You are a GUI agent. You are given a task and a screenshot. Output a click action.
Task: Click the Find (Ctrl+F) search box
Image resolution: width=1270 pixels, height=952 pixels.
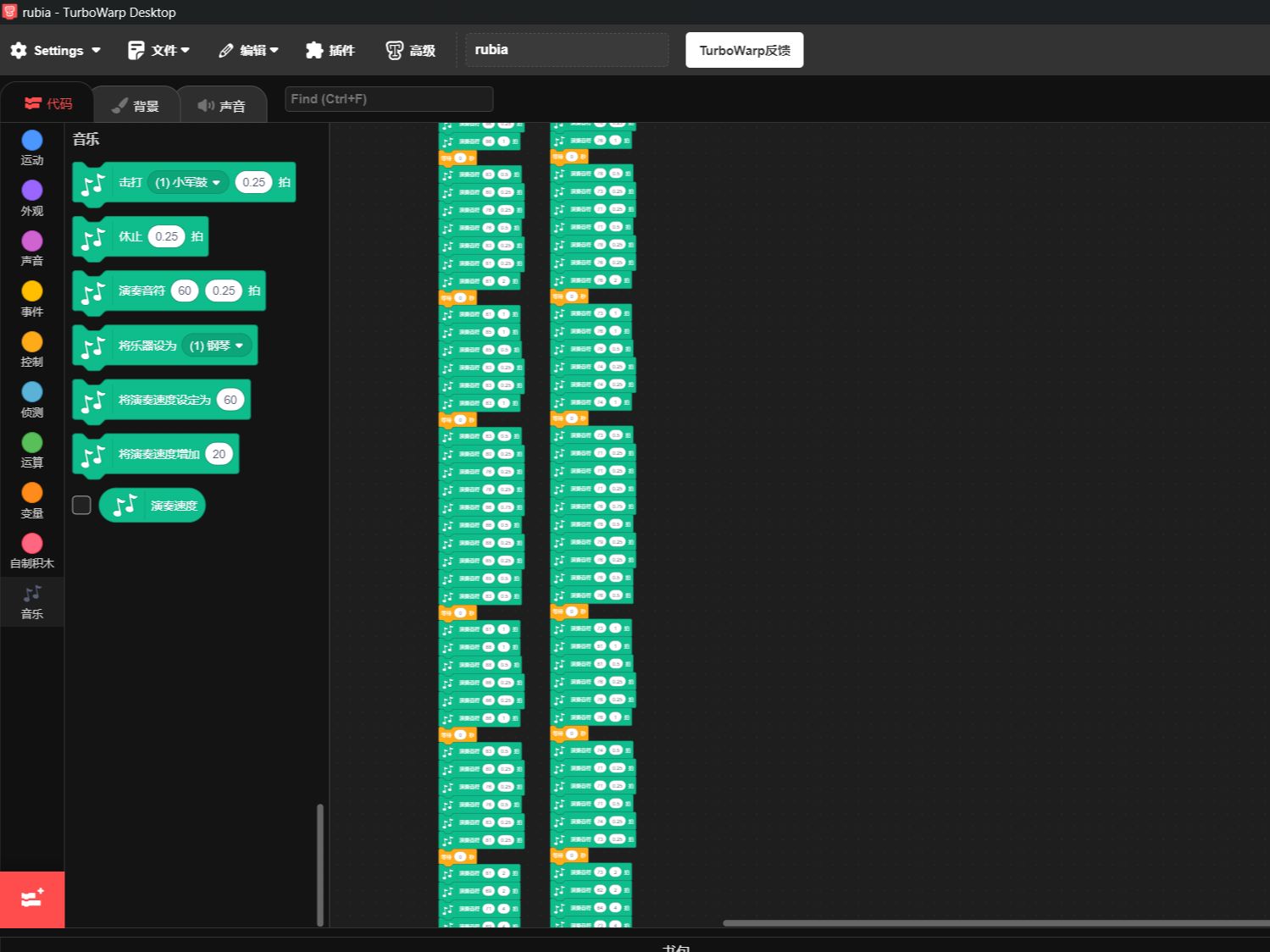tap(389, 99)
